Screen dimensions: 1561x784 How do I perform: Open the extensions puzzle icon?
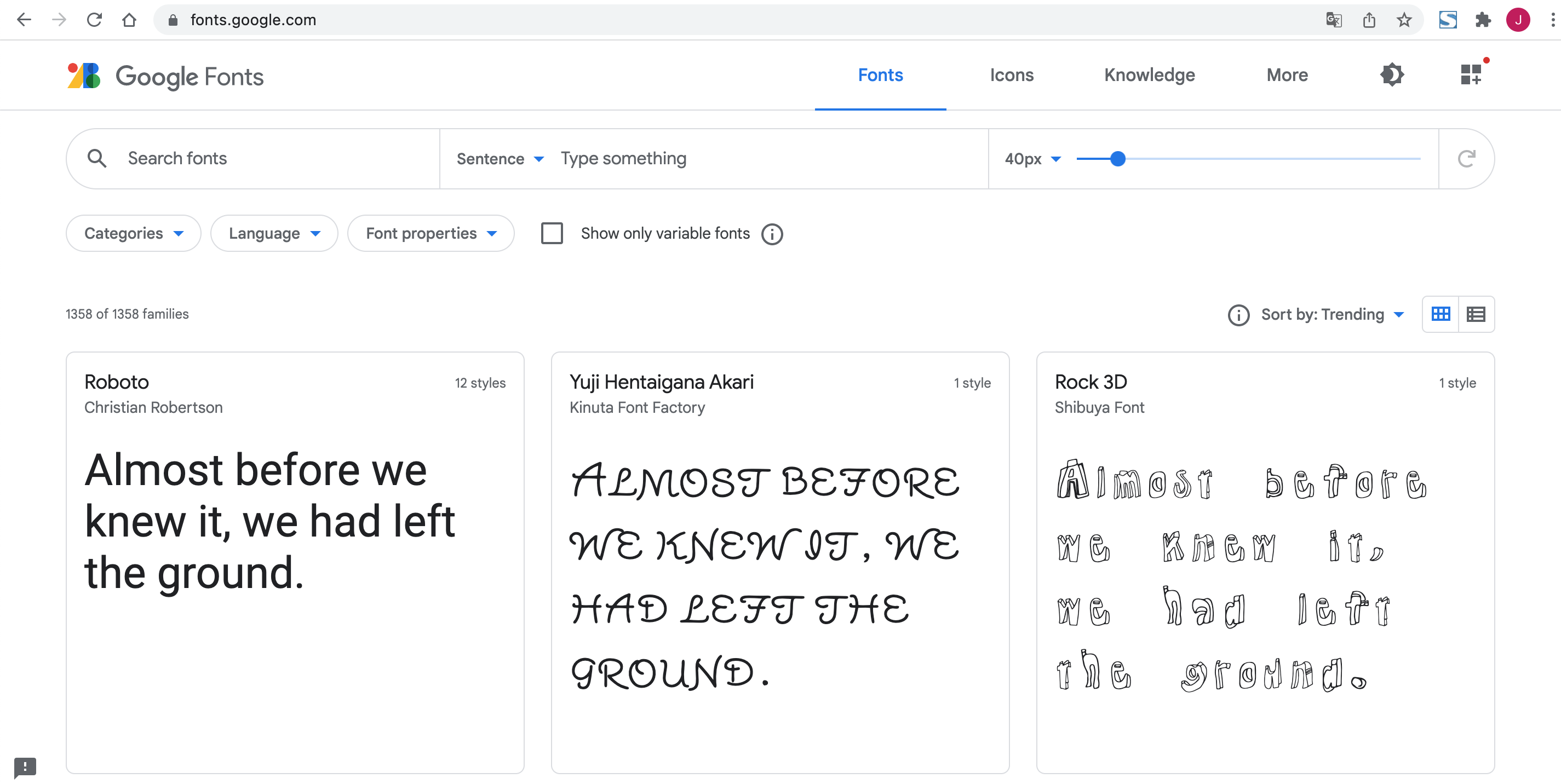[1483, 20]
